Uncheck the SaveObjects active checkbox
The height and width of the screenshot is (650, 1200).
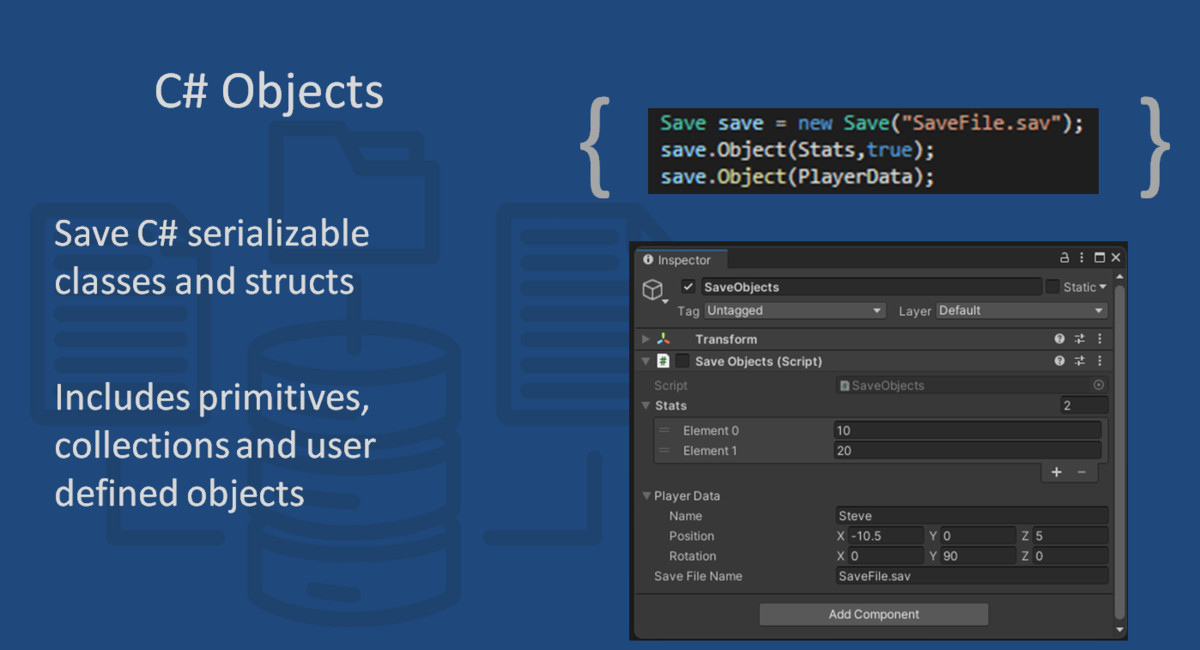point(687,287)
